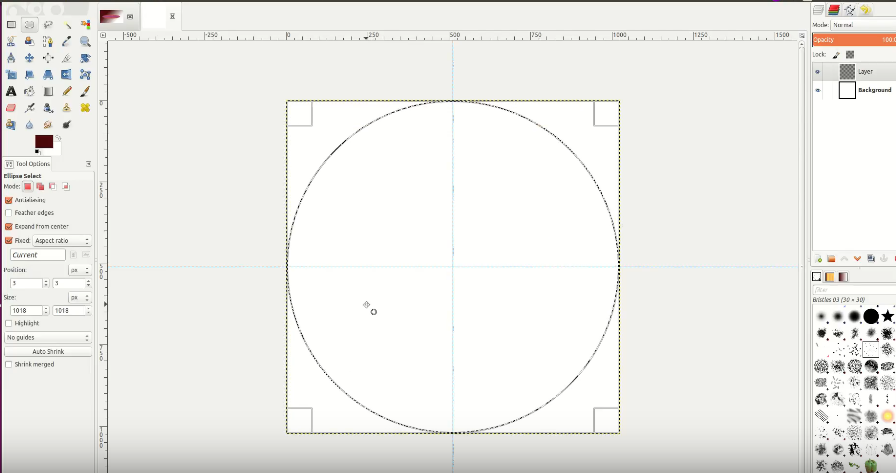Activate the Pencil tool
Image resolution: width=896 pixels, height=473 pixels.
coord(67,91)
